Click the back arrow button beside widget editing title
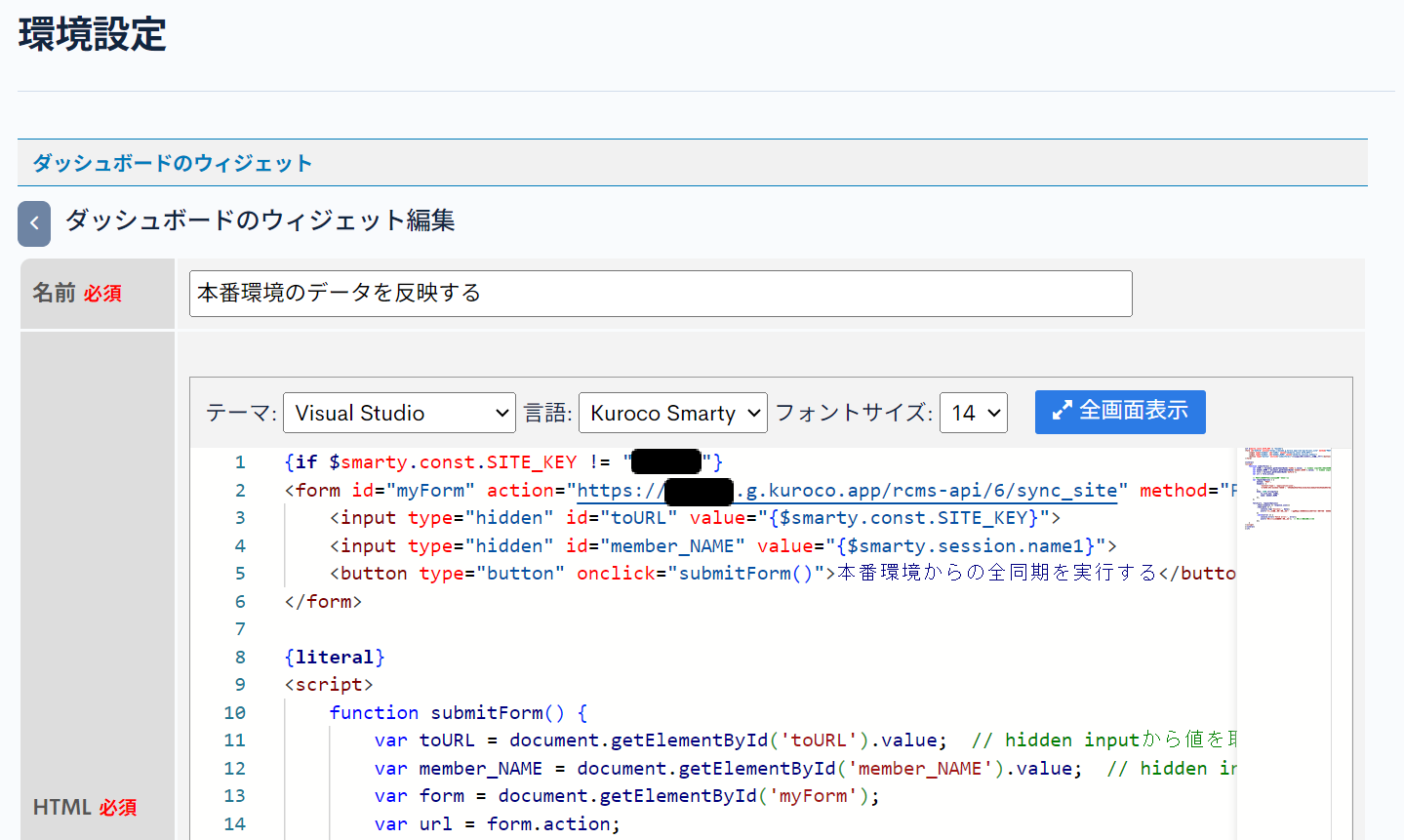 (x=34, y=223)
